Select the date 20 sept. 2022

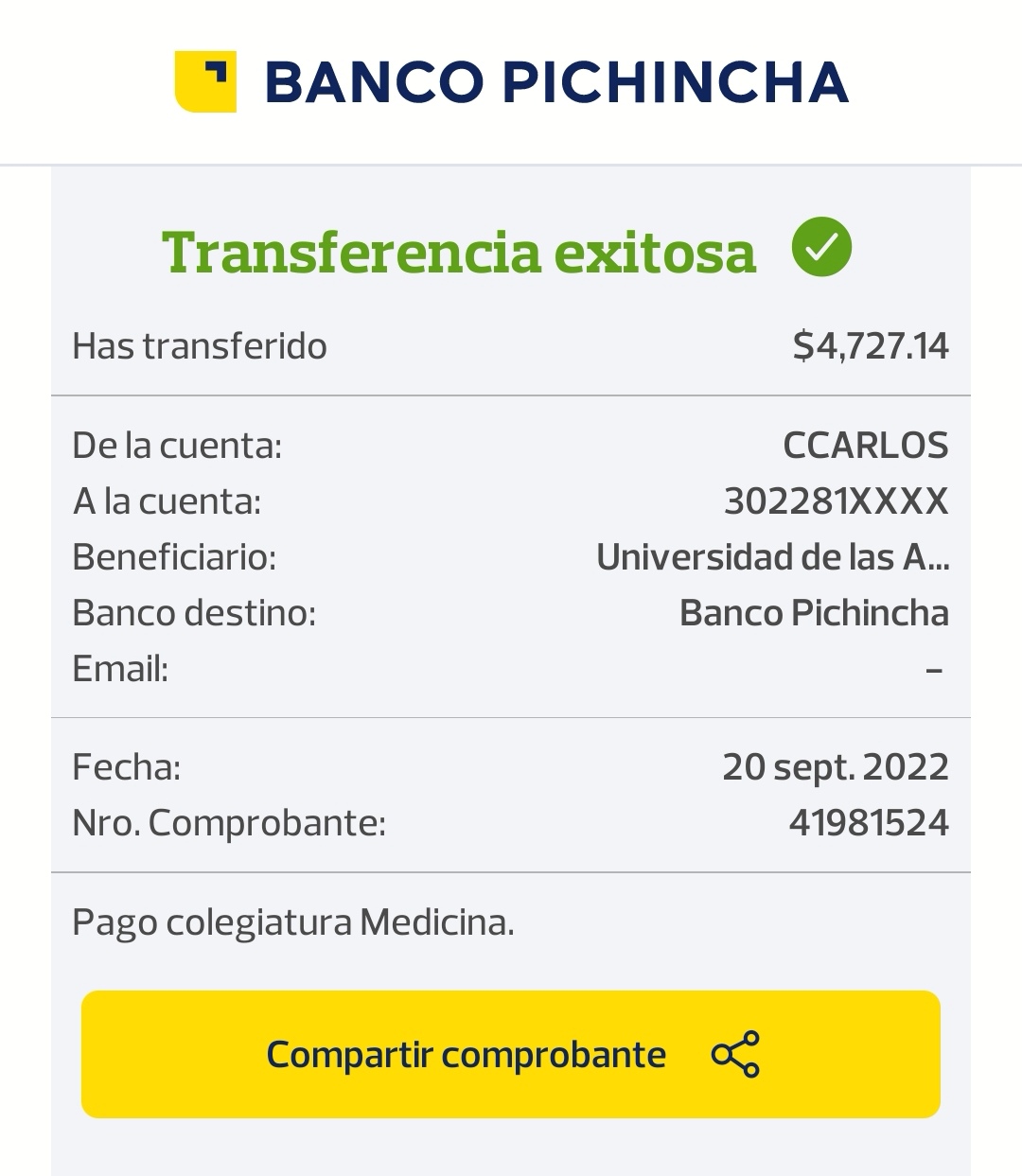click(x=835, y=766)
